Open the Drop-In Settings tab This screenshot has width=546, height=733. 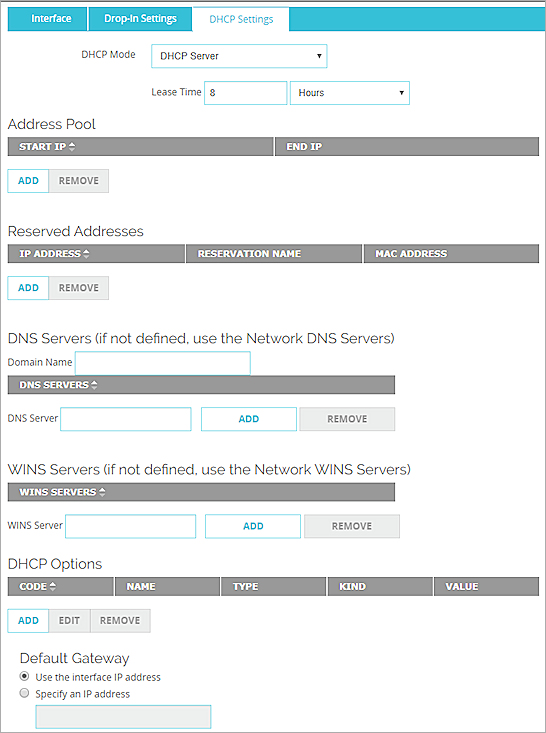(140, 19)
